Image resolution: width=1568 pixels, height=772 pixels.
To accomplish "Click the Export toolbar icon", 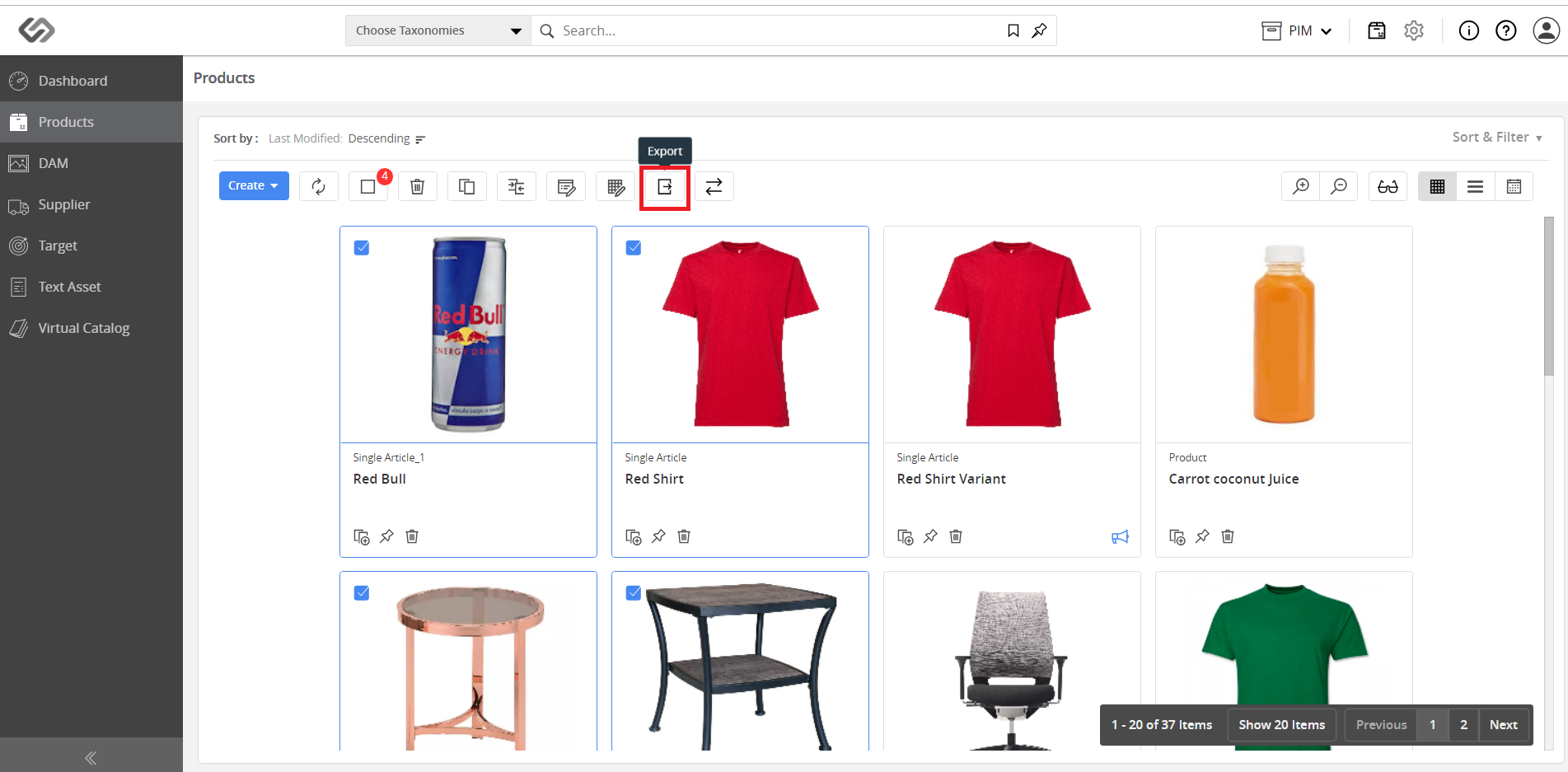I will pos(665,187).
